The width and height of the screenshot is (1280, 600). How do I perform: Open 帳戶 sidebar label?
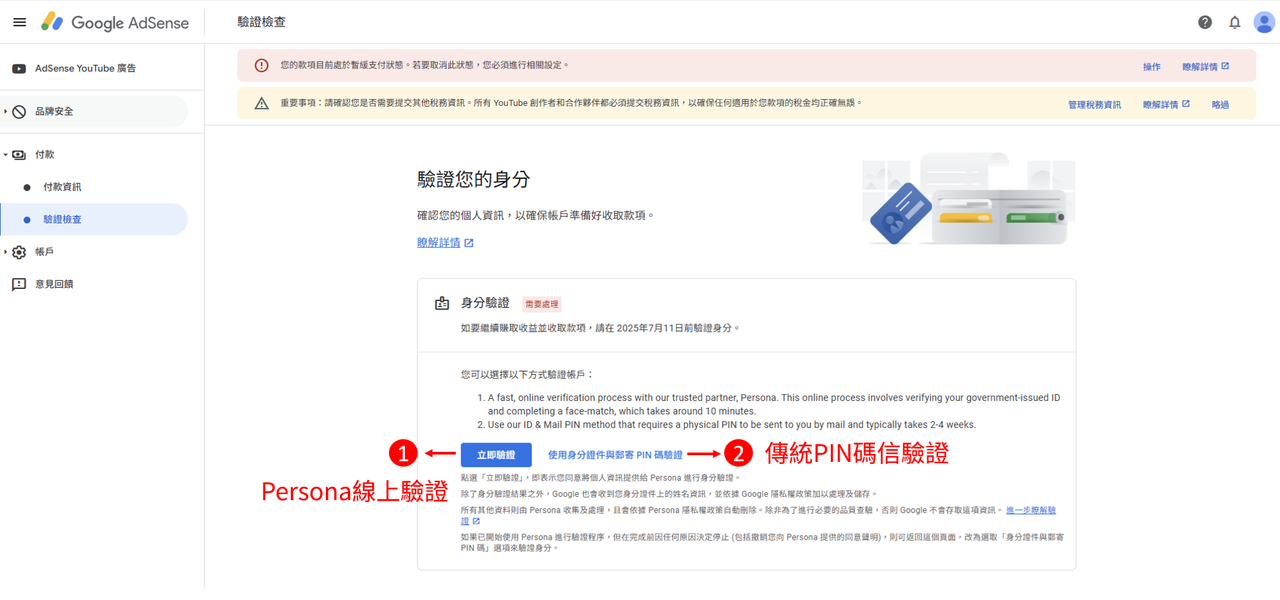click(44, 252)
